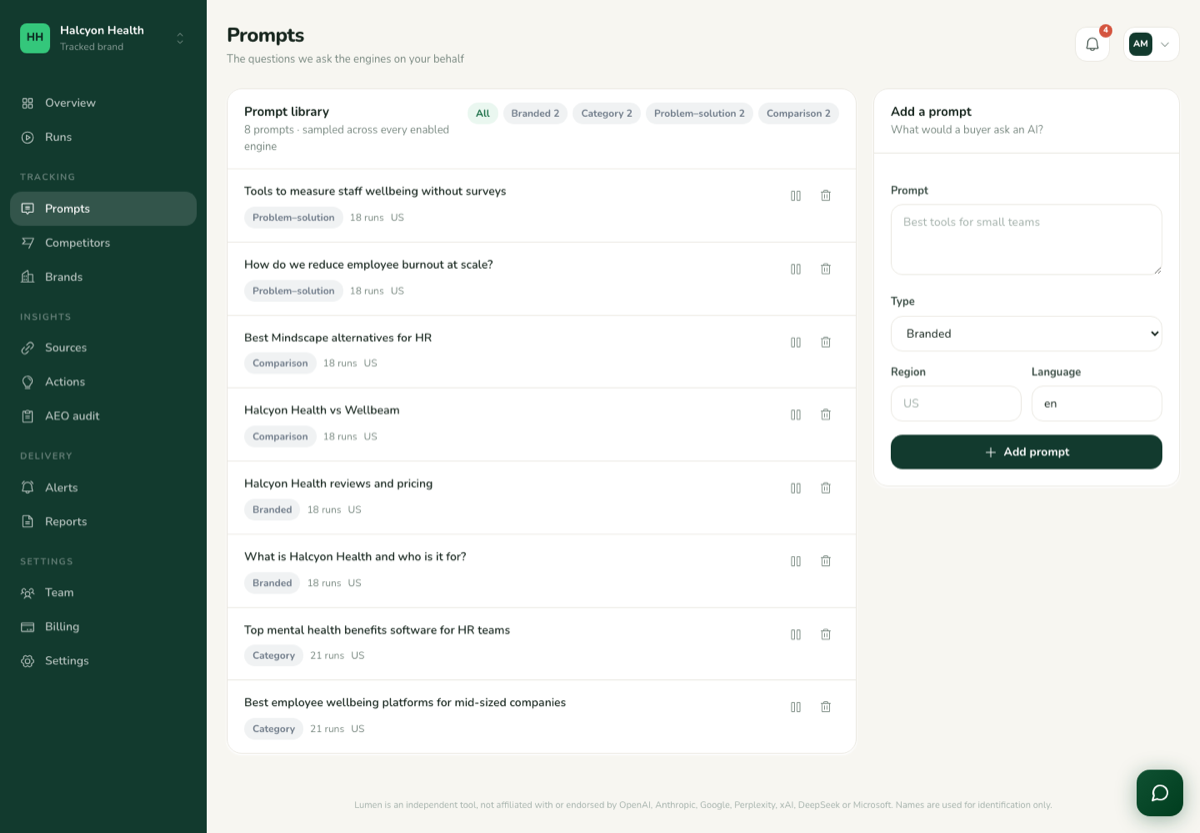The width and height of the screenshot is (1200, 833).
Task: Select Prompts in the sidebar
Action: pyautogui.click(x=103, y=209)
